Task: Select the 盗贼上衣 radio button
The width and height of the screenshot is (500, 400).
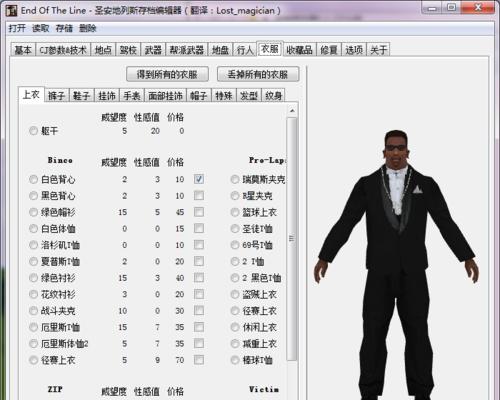Action: click(235, 294)
